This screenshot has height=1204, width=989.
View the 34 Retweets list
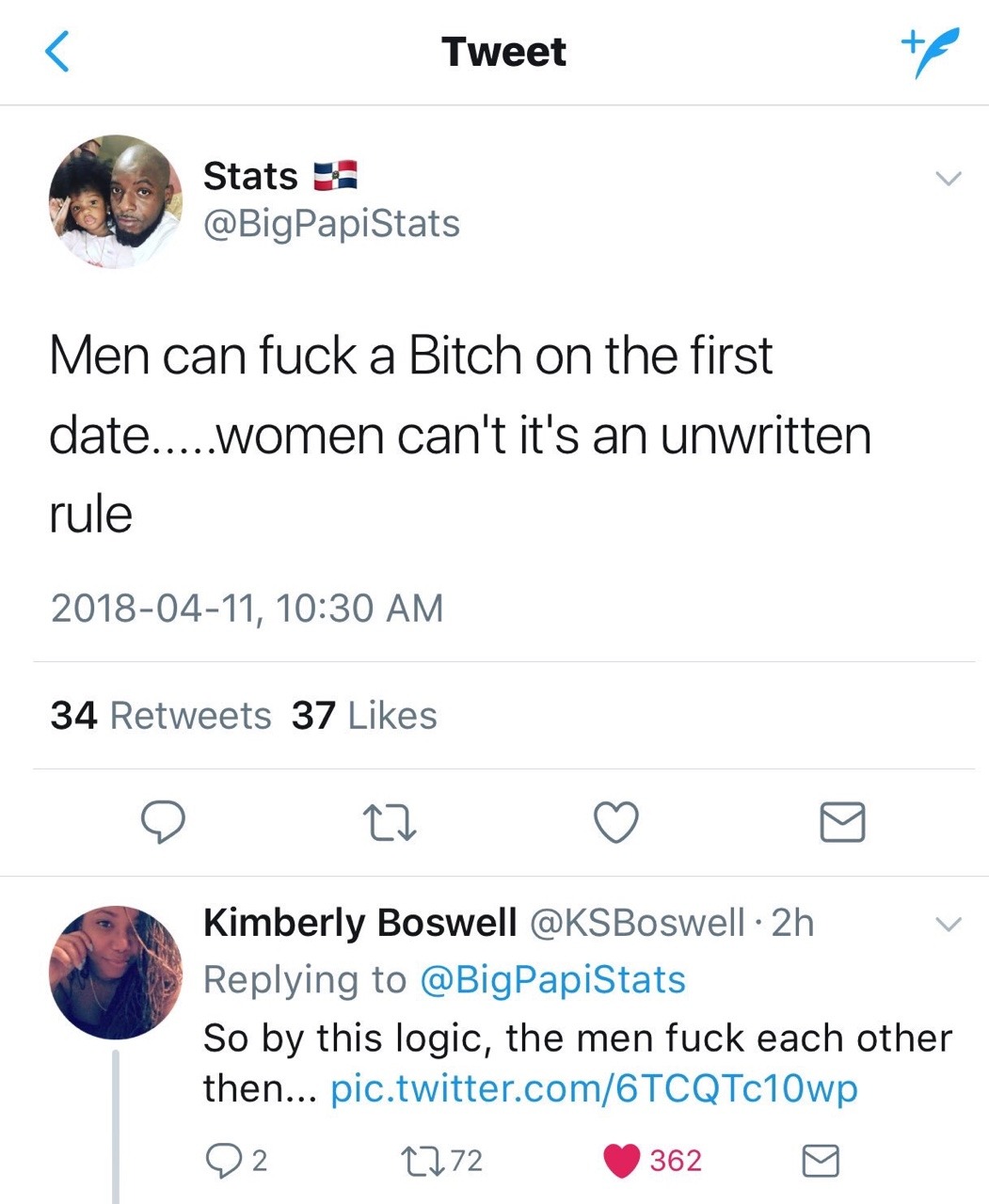(x=161, y=716)
